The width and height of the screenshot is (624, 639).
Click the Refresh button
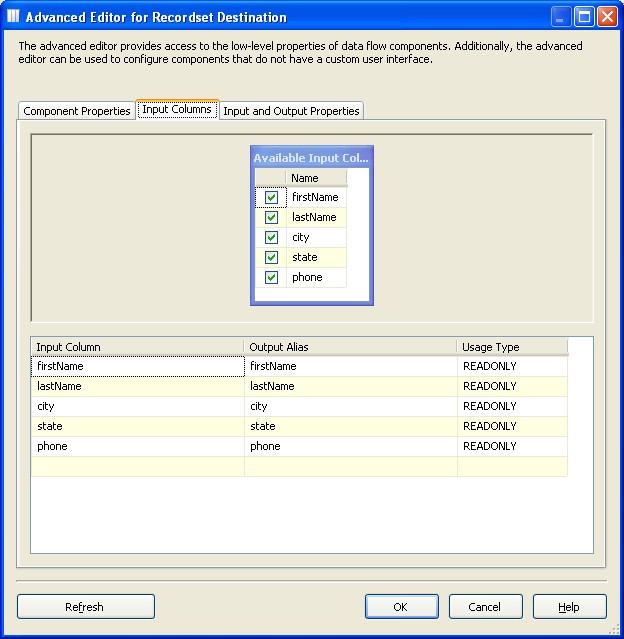[x=86, y=607]
